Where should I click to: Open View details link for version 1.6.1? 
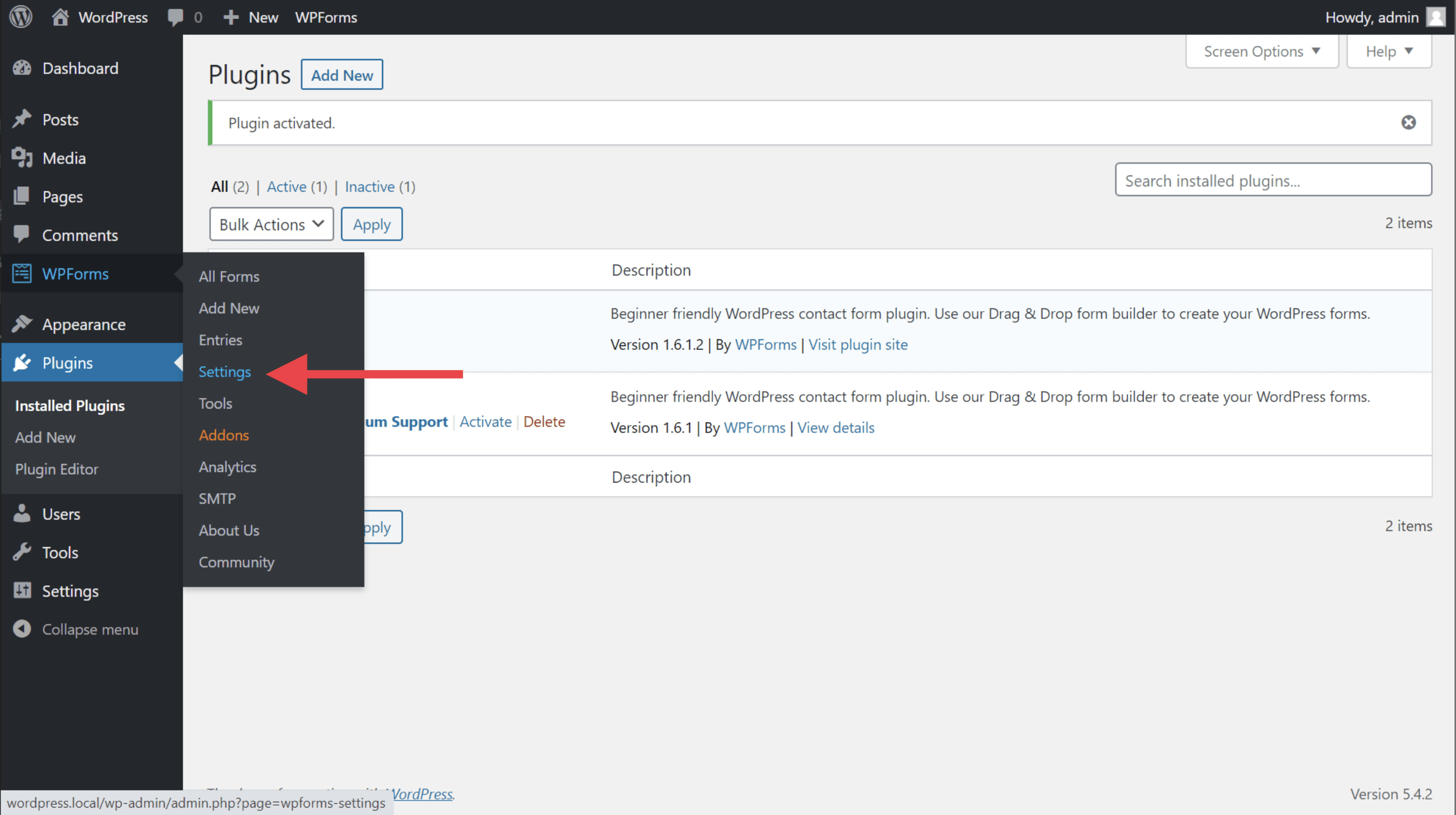[x=836, y=428]
